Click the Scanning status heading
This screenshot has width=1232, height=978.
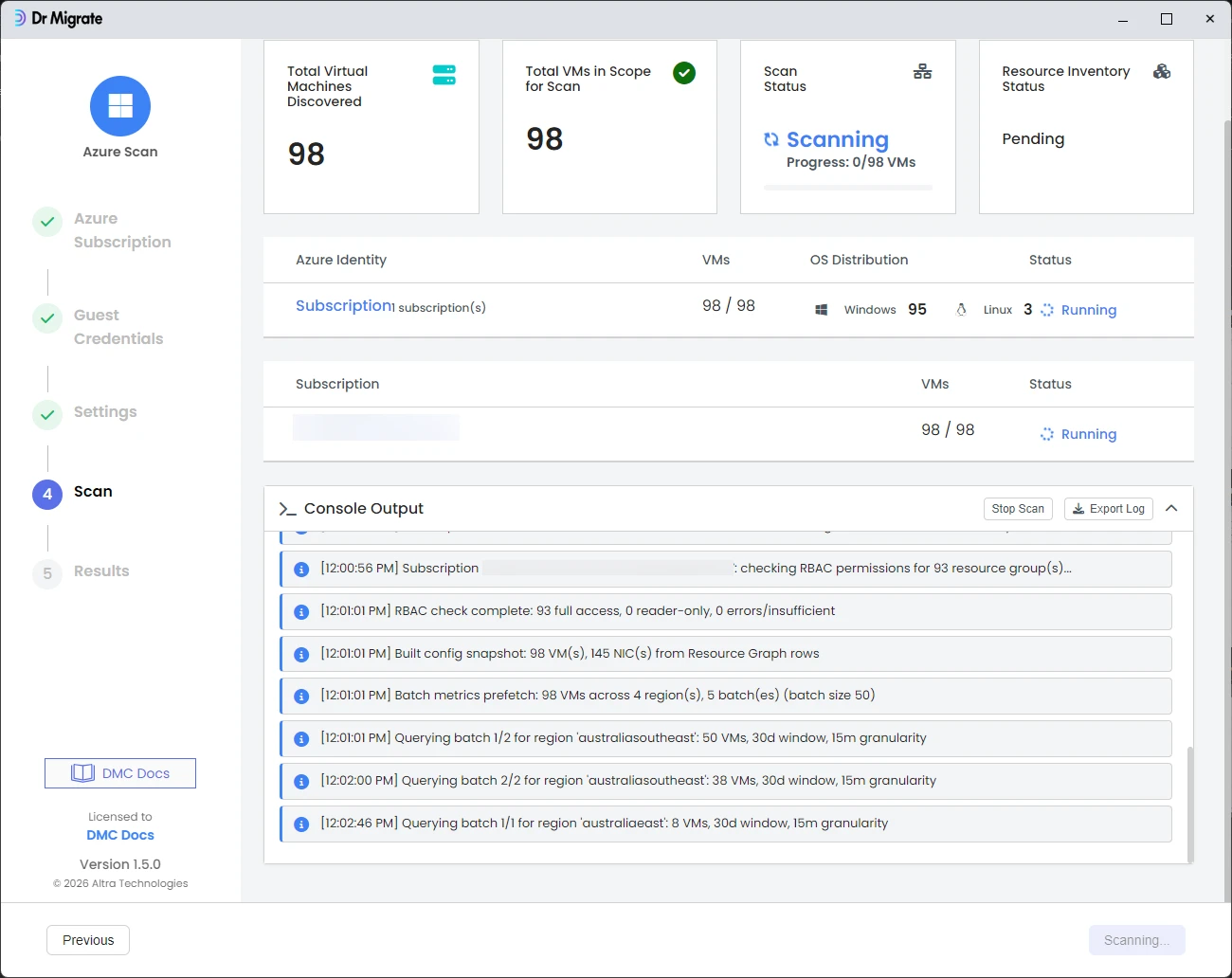(838, 139)
